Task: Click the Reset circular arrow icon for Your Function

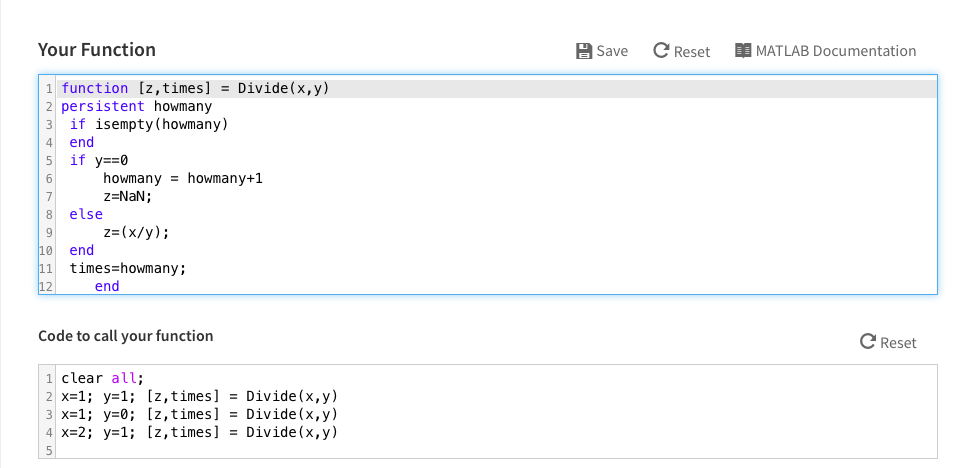Action: 661,51
